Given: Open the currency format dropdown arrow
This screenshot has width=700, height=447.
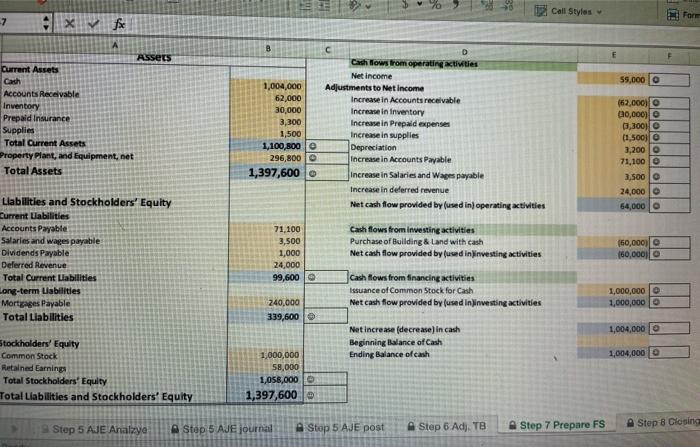Looking at the screenshot, I should coord(420,4).
